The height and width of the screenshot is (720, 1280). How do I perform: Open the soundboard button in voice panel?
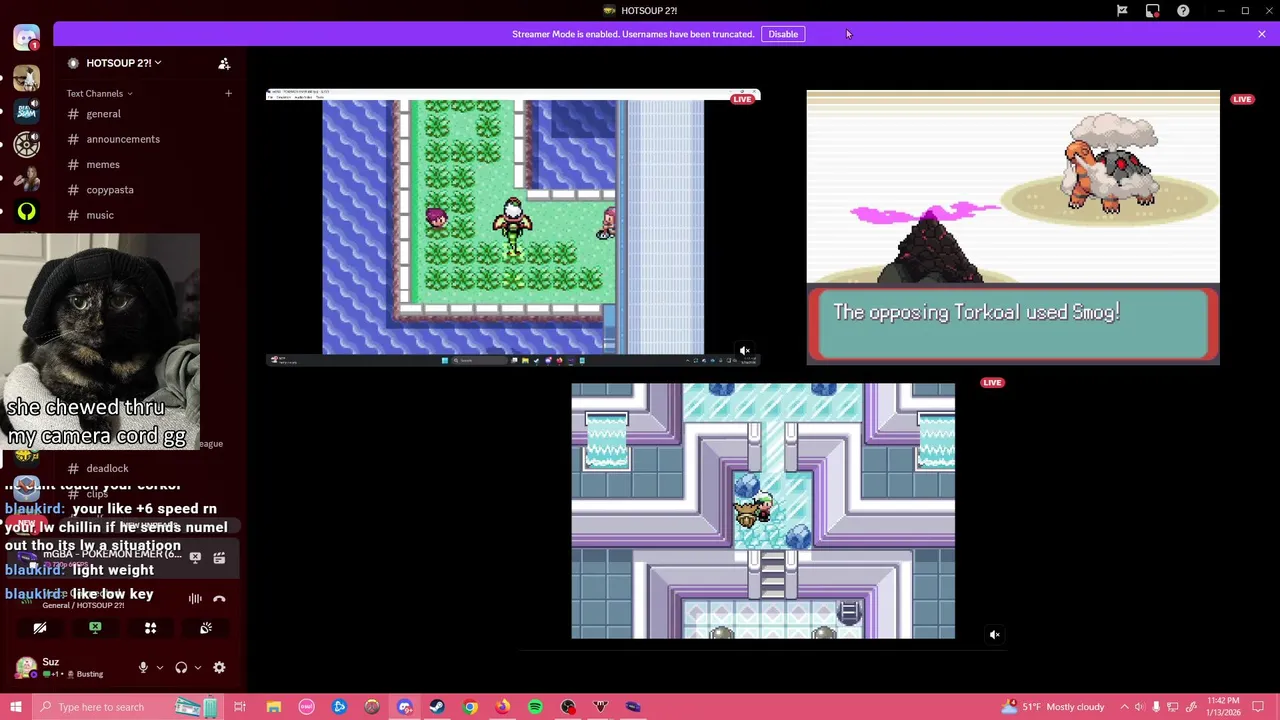pos(206,628)
